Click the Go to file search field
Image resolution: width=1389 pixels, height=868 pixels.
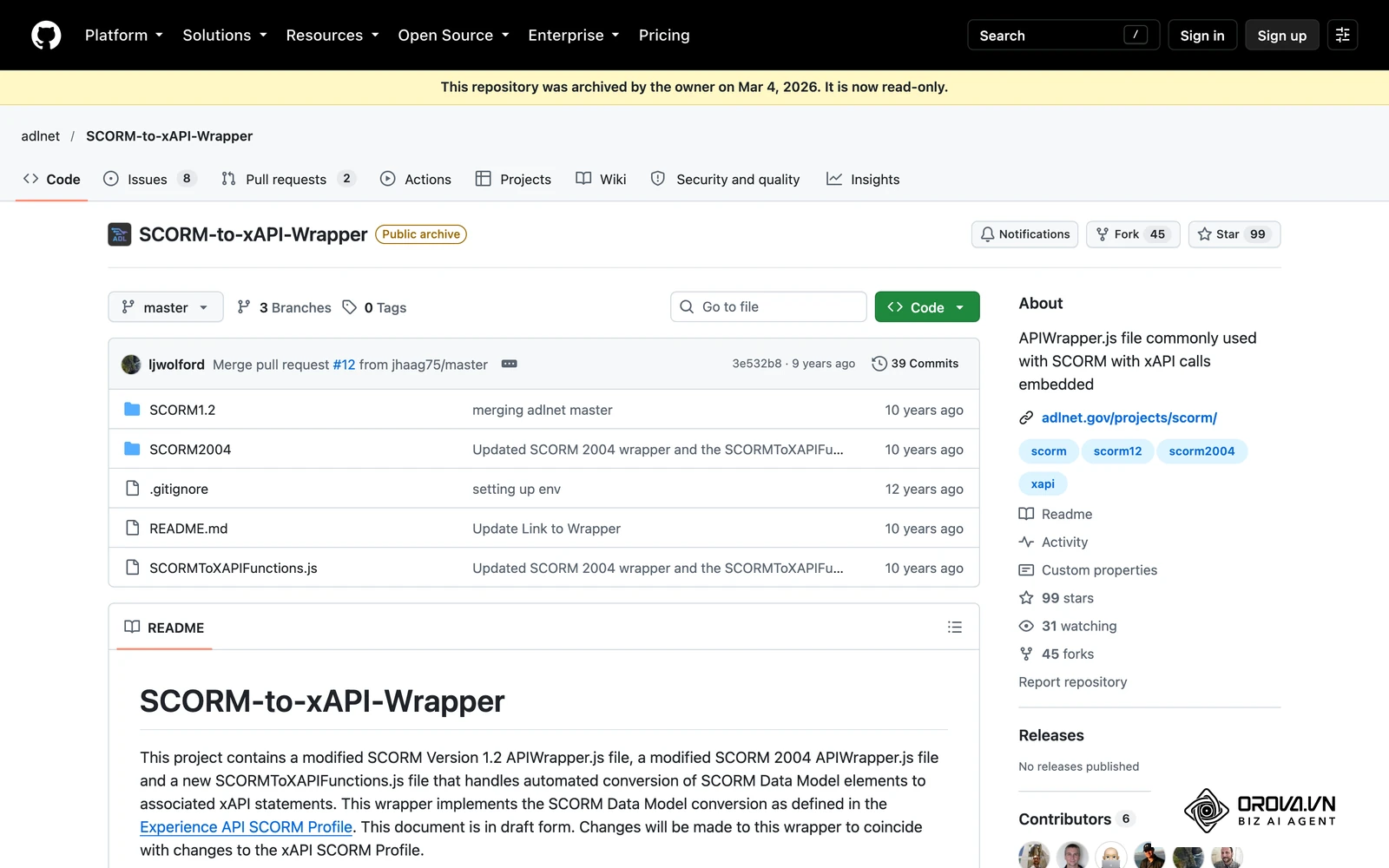pyautogui.click(x=768, y=307)
